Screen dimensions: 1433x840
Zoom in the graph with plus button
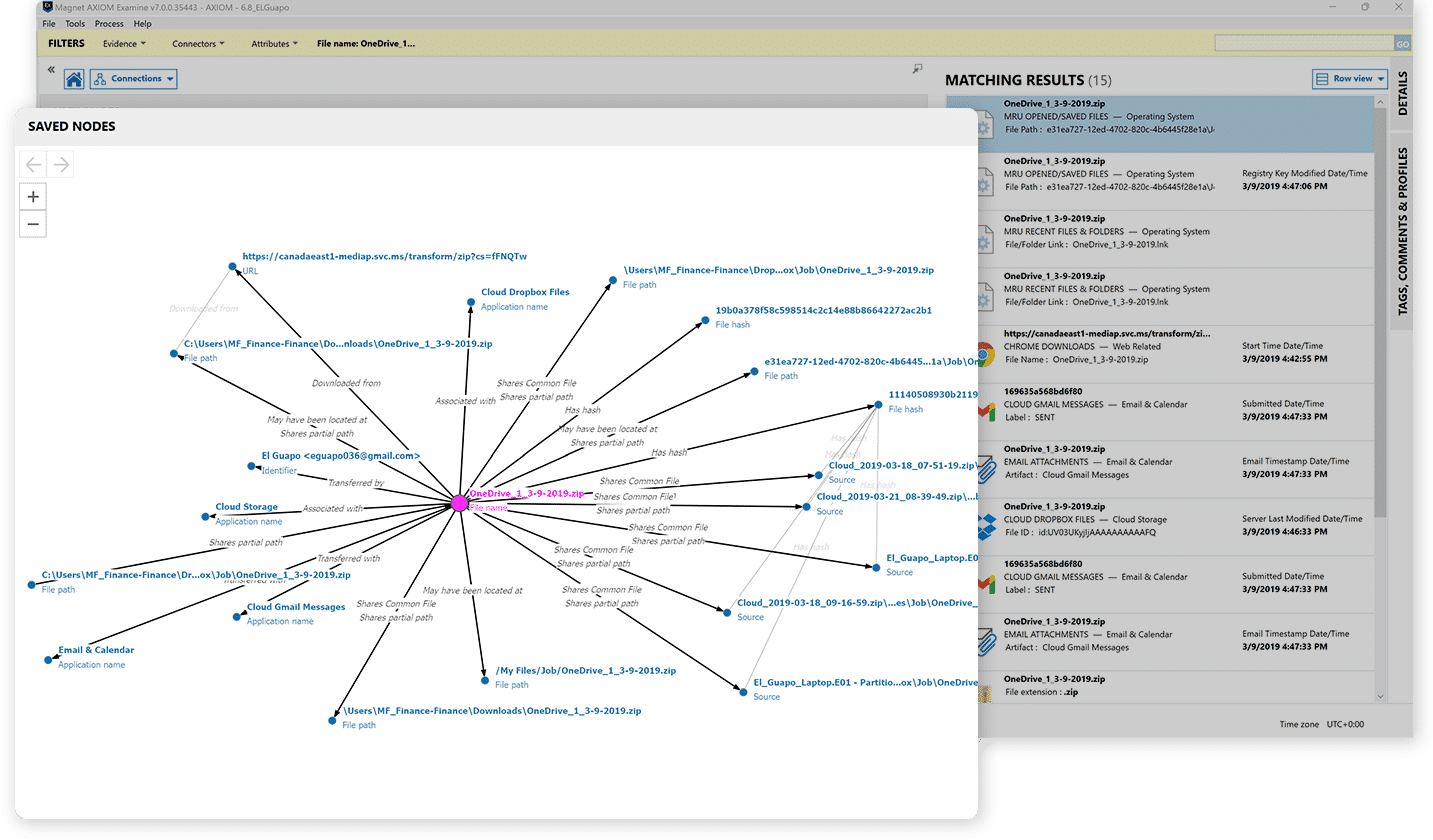(33, 197)
